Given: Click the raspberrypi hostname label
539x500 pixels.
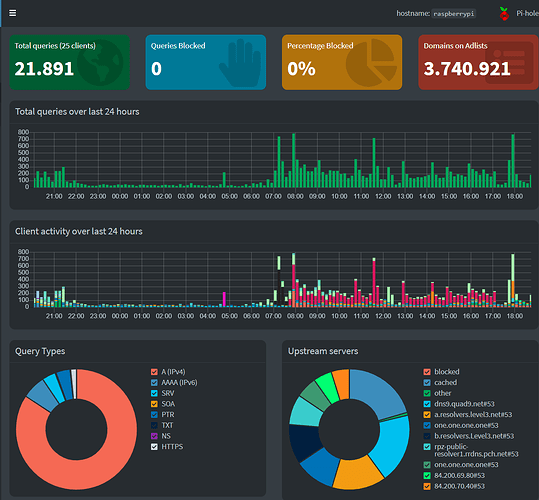Looking at the screenshot, I should tap(454, 14).
